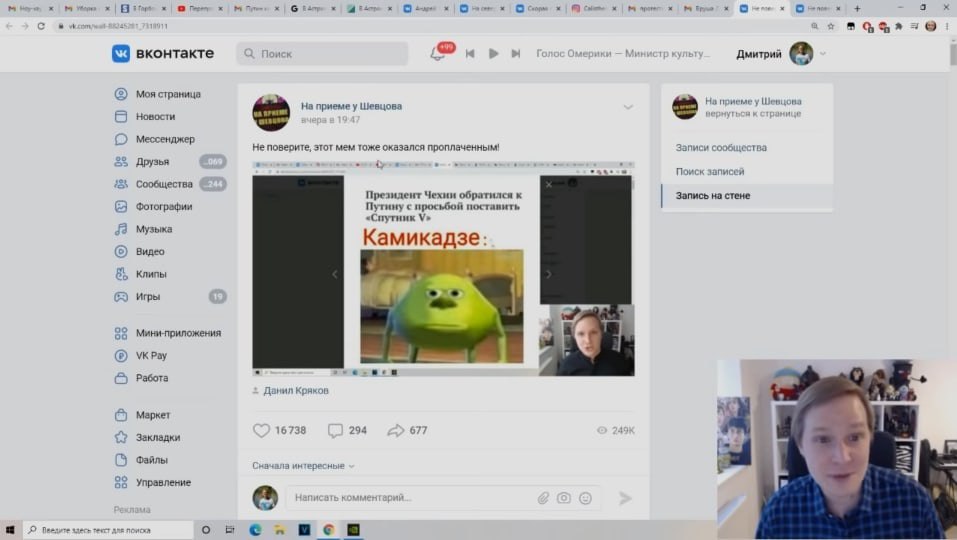Screen dimensions: 957x540
Task: Click the Windows taskbar search box
Action: tap(108, 530)
